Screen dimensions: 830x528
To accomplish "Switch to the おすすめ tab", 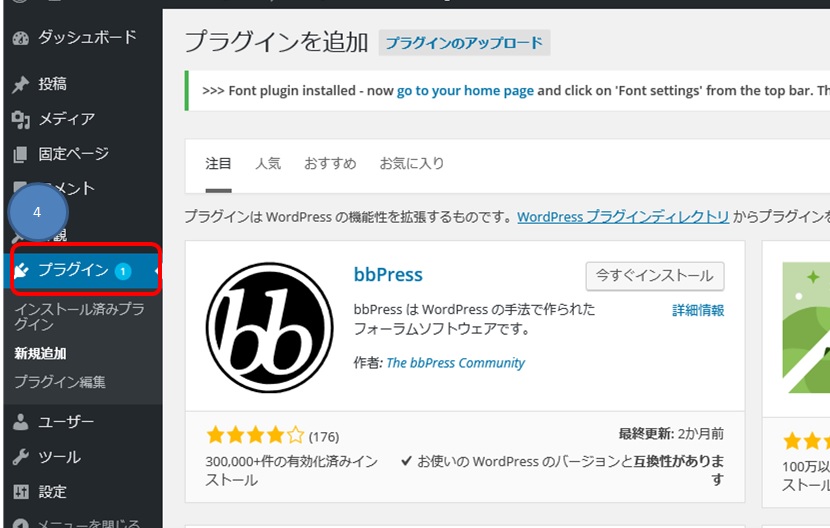I will pos(330,163).
